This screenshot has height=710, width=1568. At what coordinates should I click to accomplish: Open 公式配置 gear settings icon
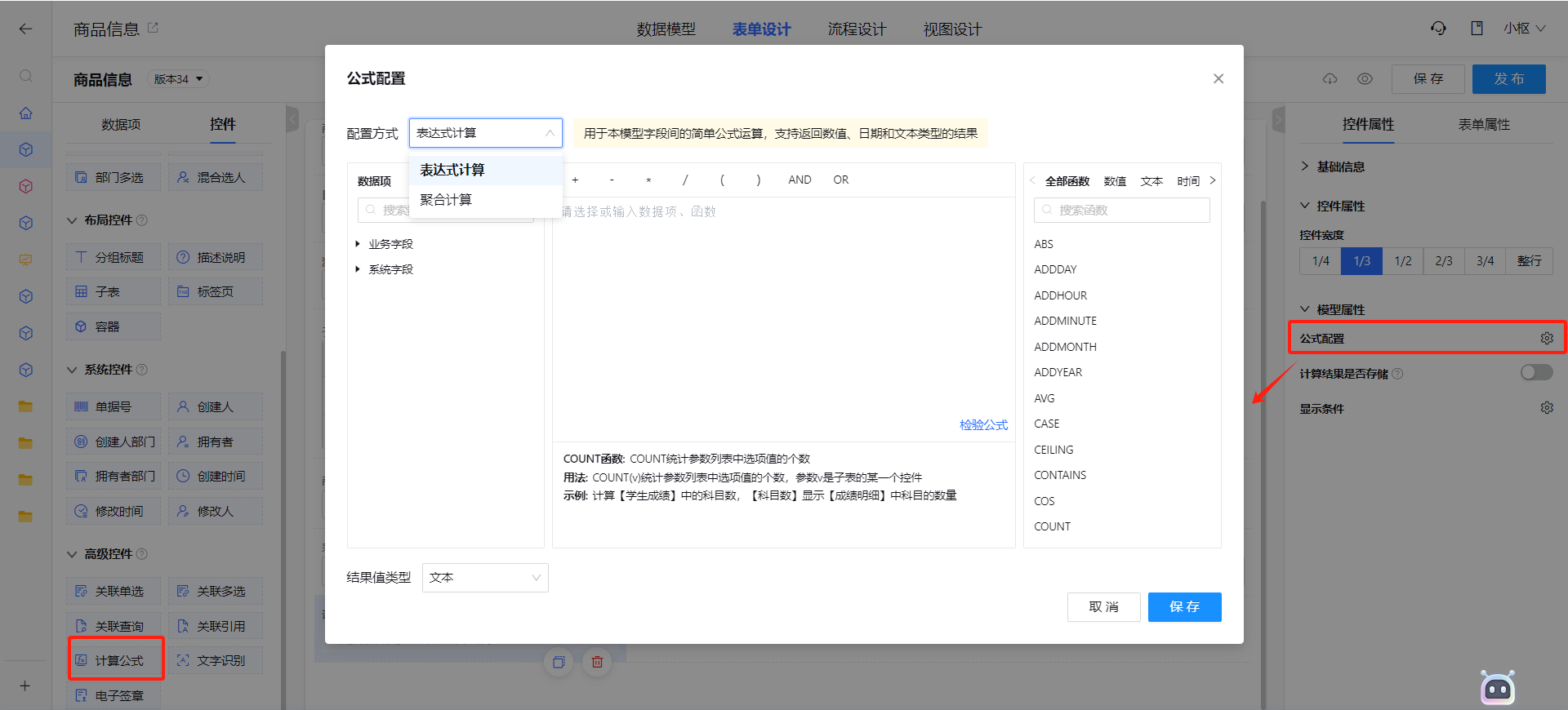click(1547, 338)
